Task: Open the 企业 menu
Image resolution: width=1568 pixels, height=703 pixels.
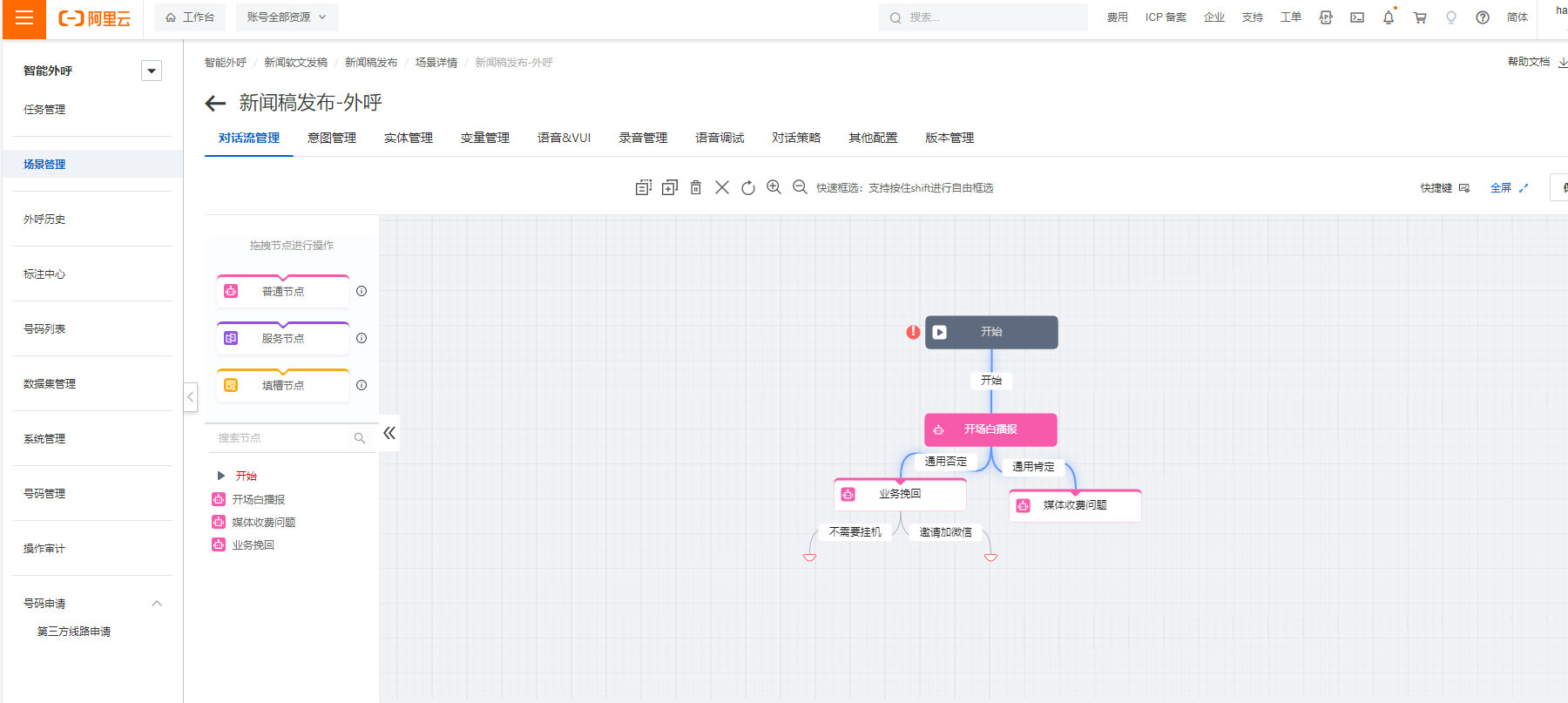Action: pyautogui.click(x=1214, y=17)
